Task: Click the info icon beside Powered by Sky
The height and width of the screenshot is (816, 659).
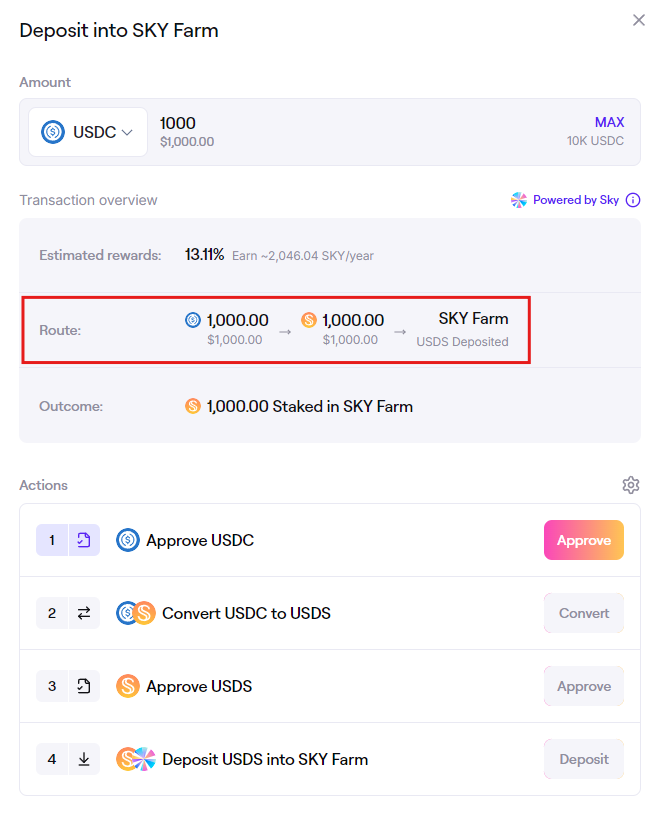Action: pos(632,200)
